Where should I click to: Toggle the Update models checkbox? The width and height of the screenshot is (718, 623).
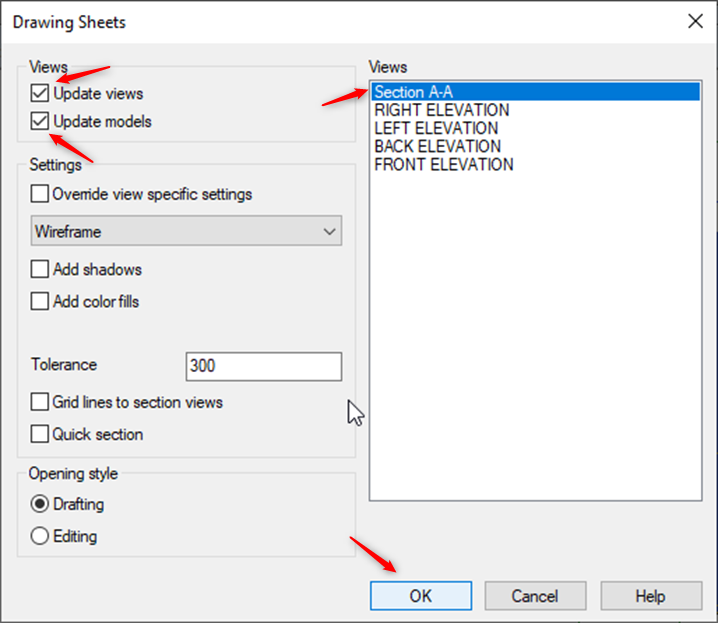[x=40, y=122]
